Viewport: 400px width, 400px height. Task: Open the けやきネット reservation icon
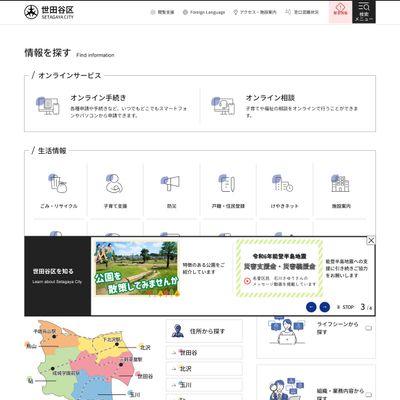pos(284,184)
